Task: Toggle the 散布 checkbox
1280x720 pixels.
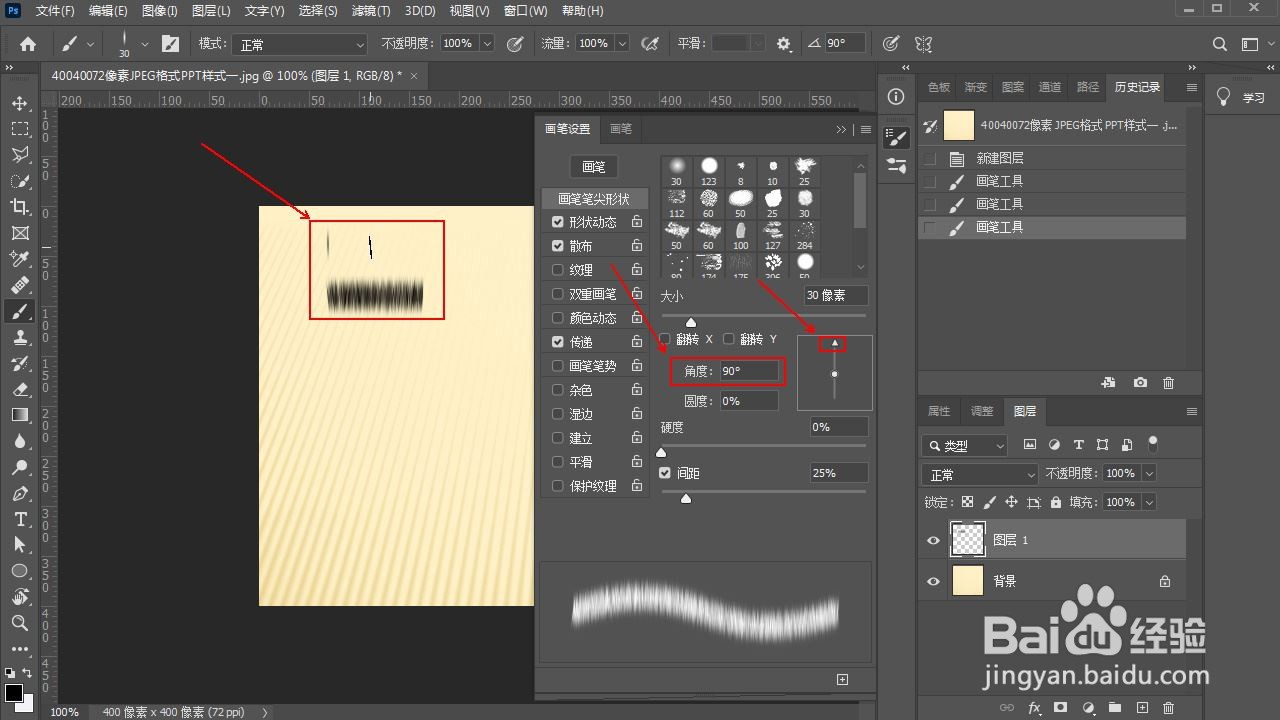Action: 558,245
